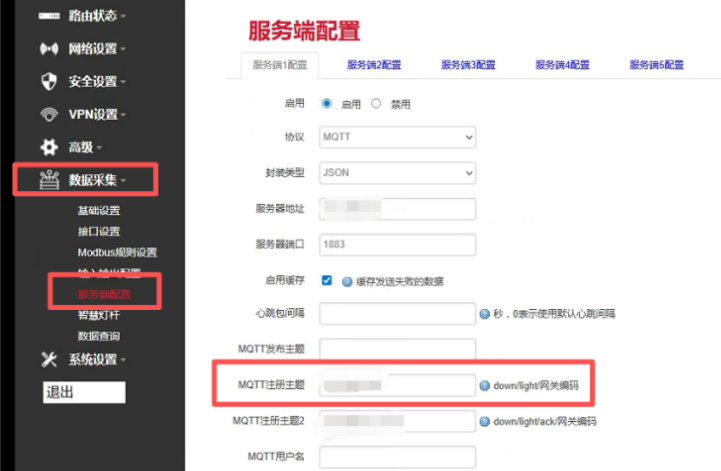Viewport: 721px width, 471px height.
Task: Open 智慧灯杆 submenu item
Action: click(99, 315)
